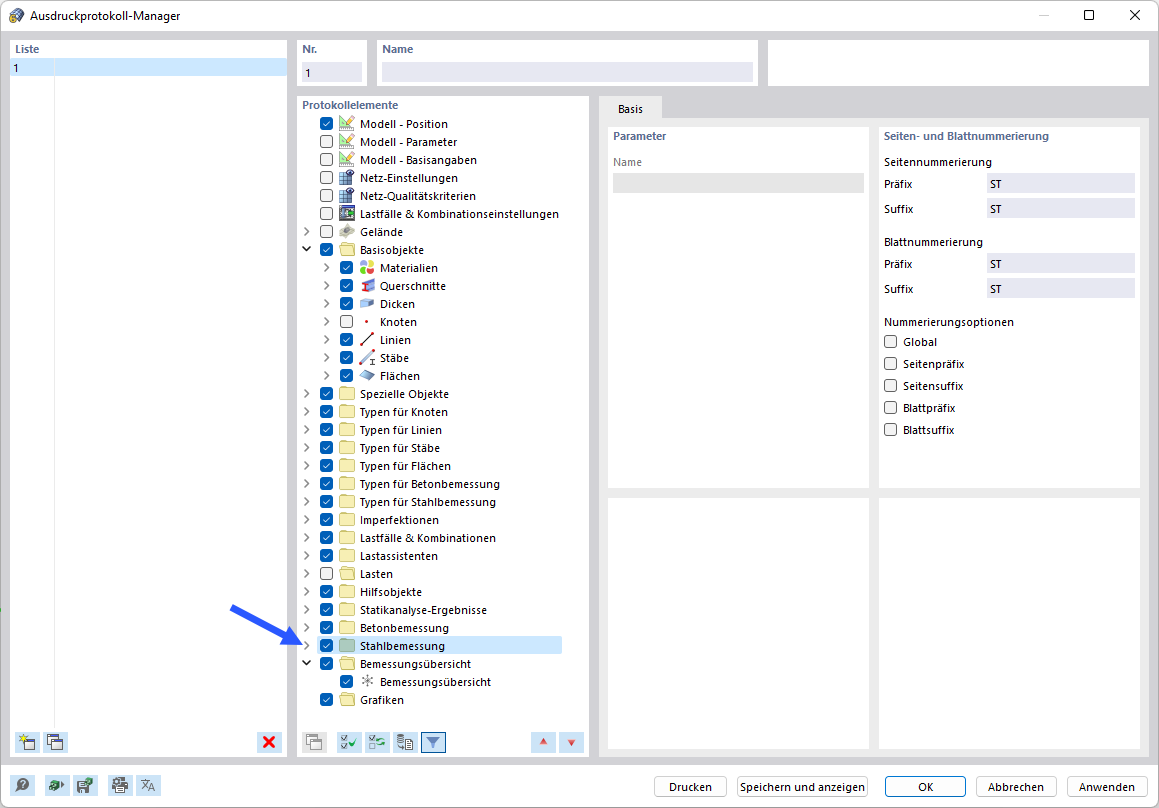The width and height of the screenshot is (1159, 808).
Task: Open the help icon in bottom toolbar
Action: pyautogui.click(x=23, y=785)
